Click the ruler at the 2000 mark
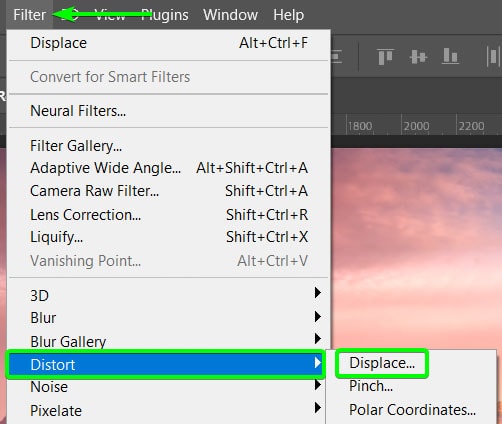This screenshot has height=424, width=502. 416,126
